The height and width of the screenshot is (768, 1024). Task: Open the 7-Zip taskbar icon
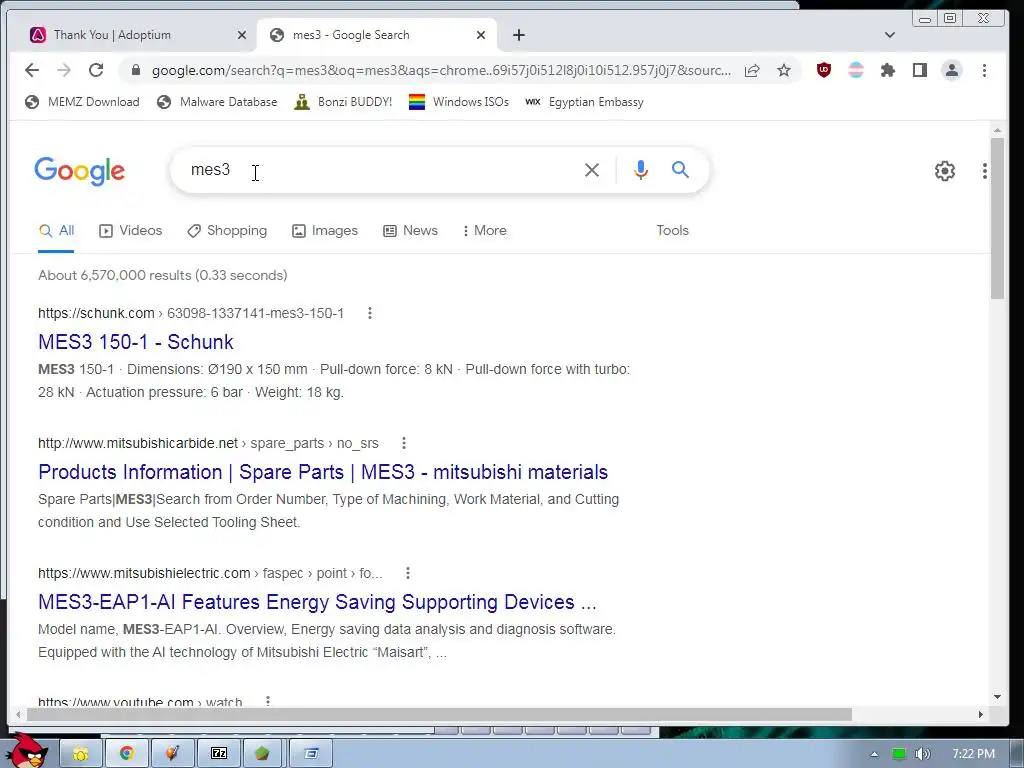coord(219,754)
